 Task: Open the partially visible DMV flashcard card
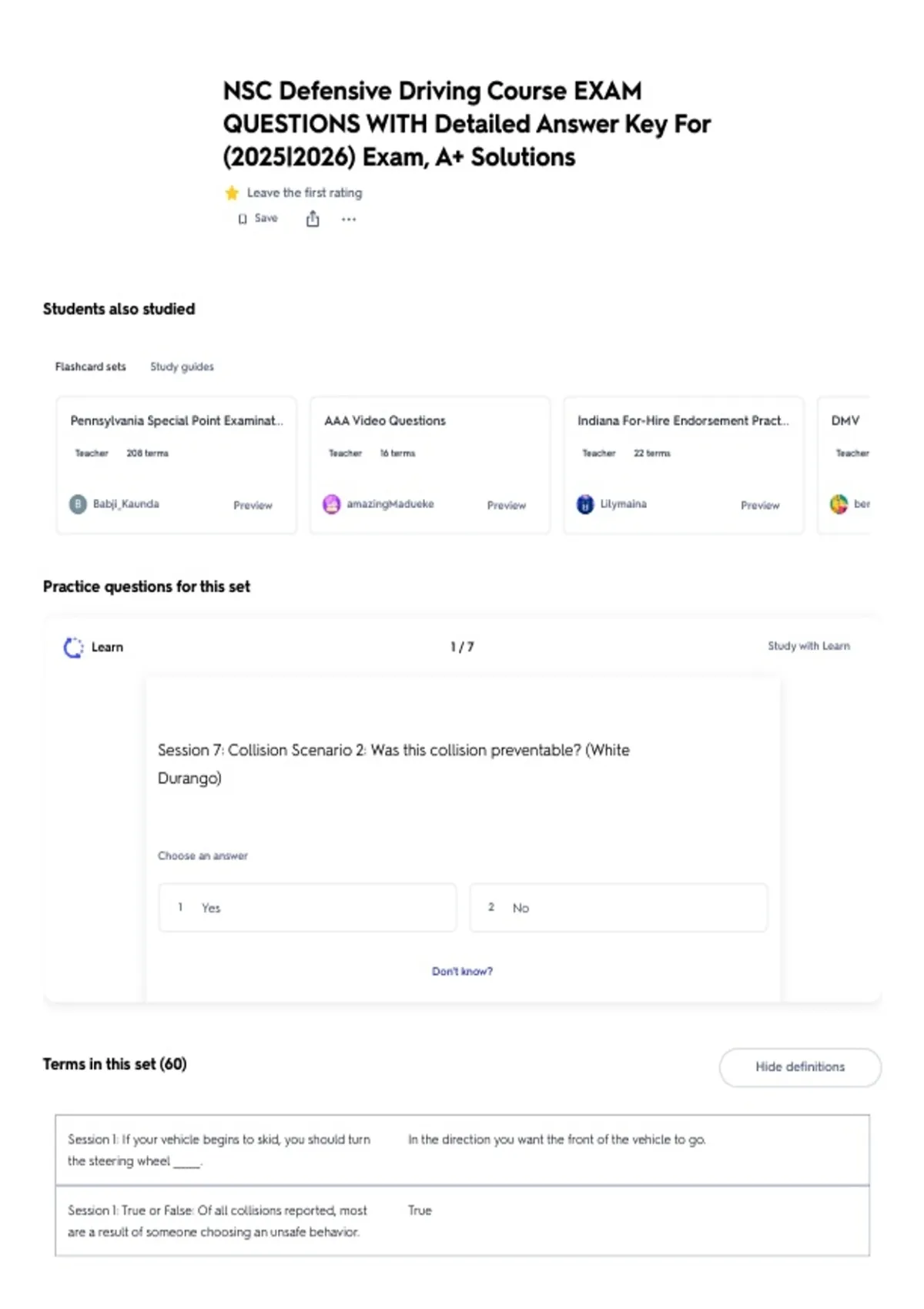[x=844, y=465]
